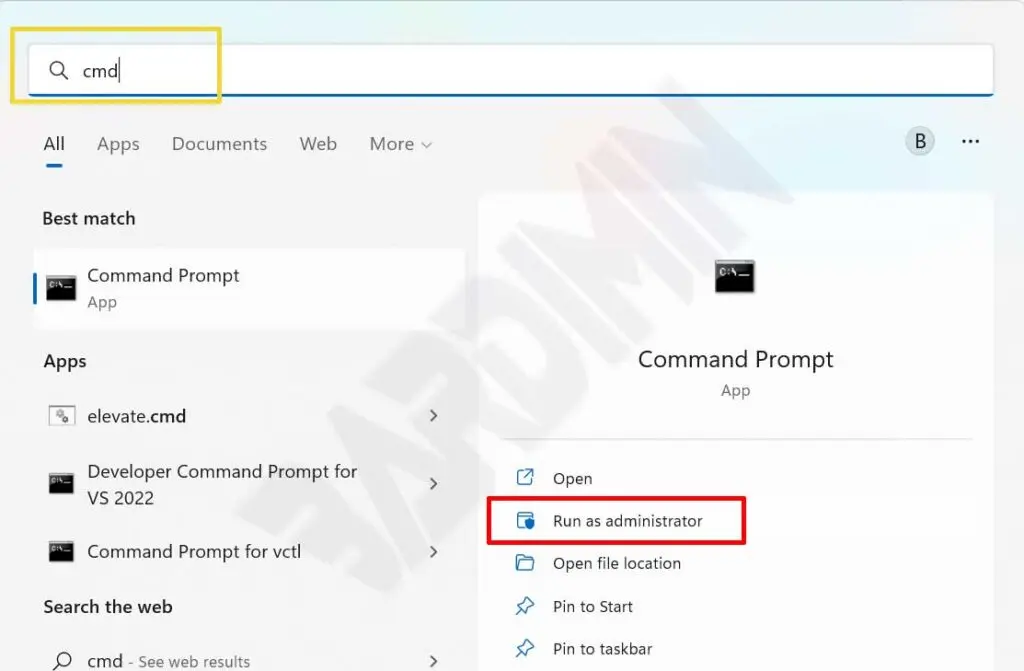Select the Command Prompt best match result
1024x671 pixels.
coord(249,288)
